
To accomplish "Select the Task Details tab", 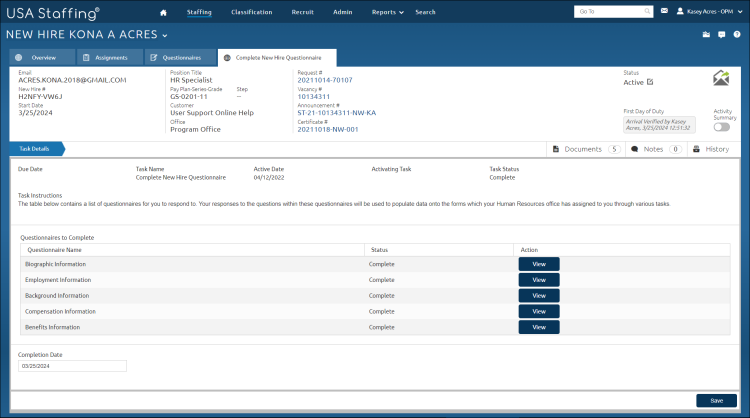I will (36, 149).
